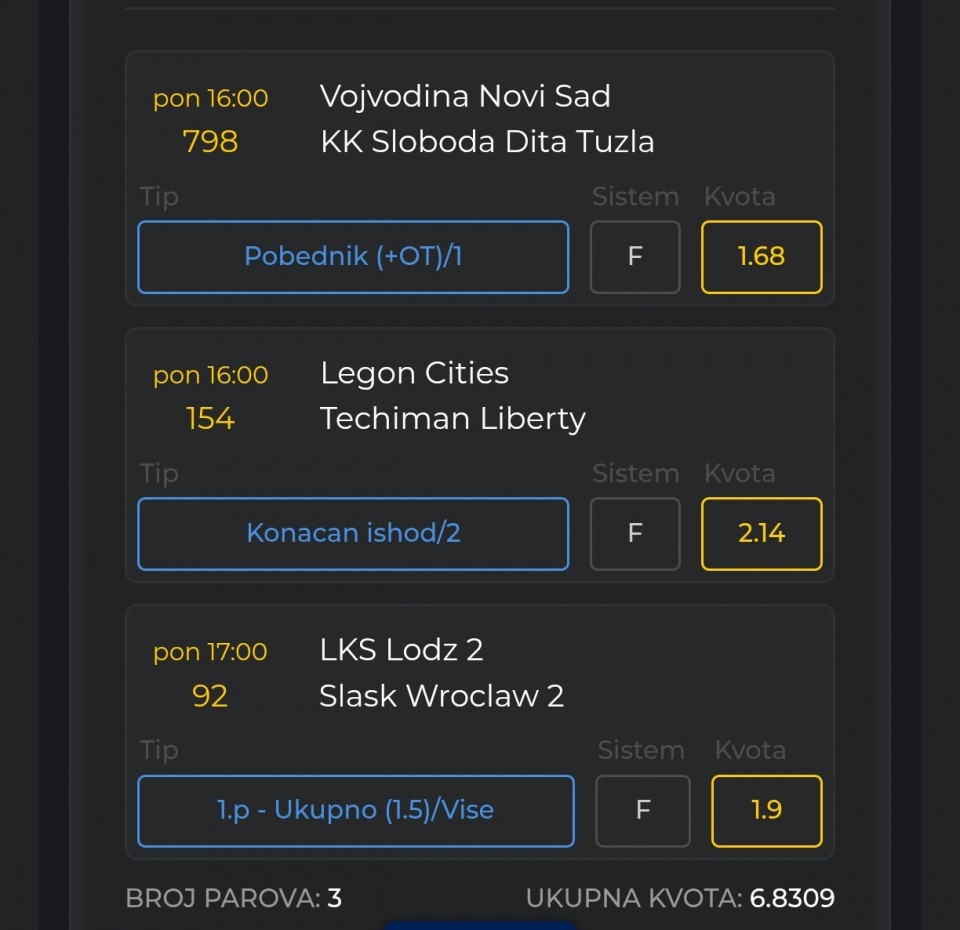The height and width of the screenshot is (930, 960).
Task: Click match code 798
Action: [210, 142]
